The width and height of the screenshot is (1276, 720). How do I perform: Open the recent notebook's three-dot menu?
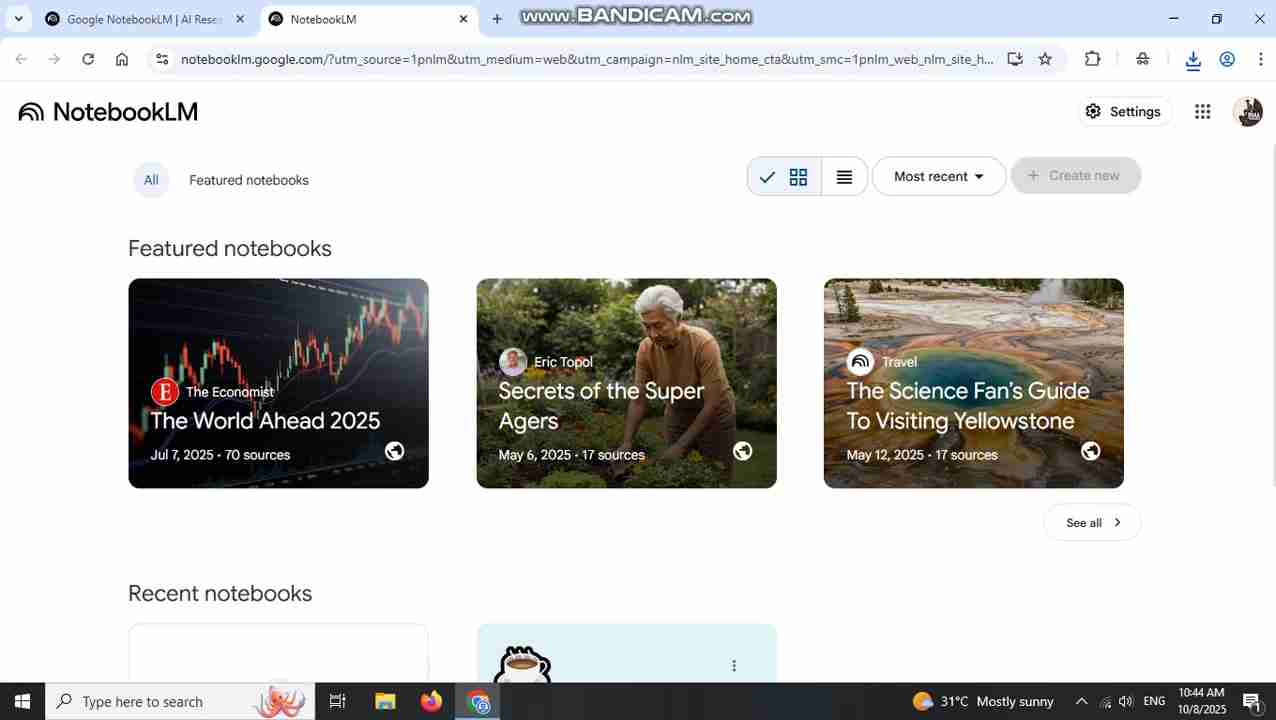pyautogui.click(x=734, y=666)
